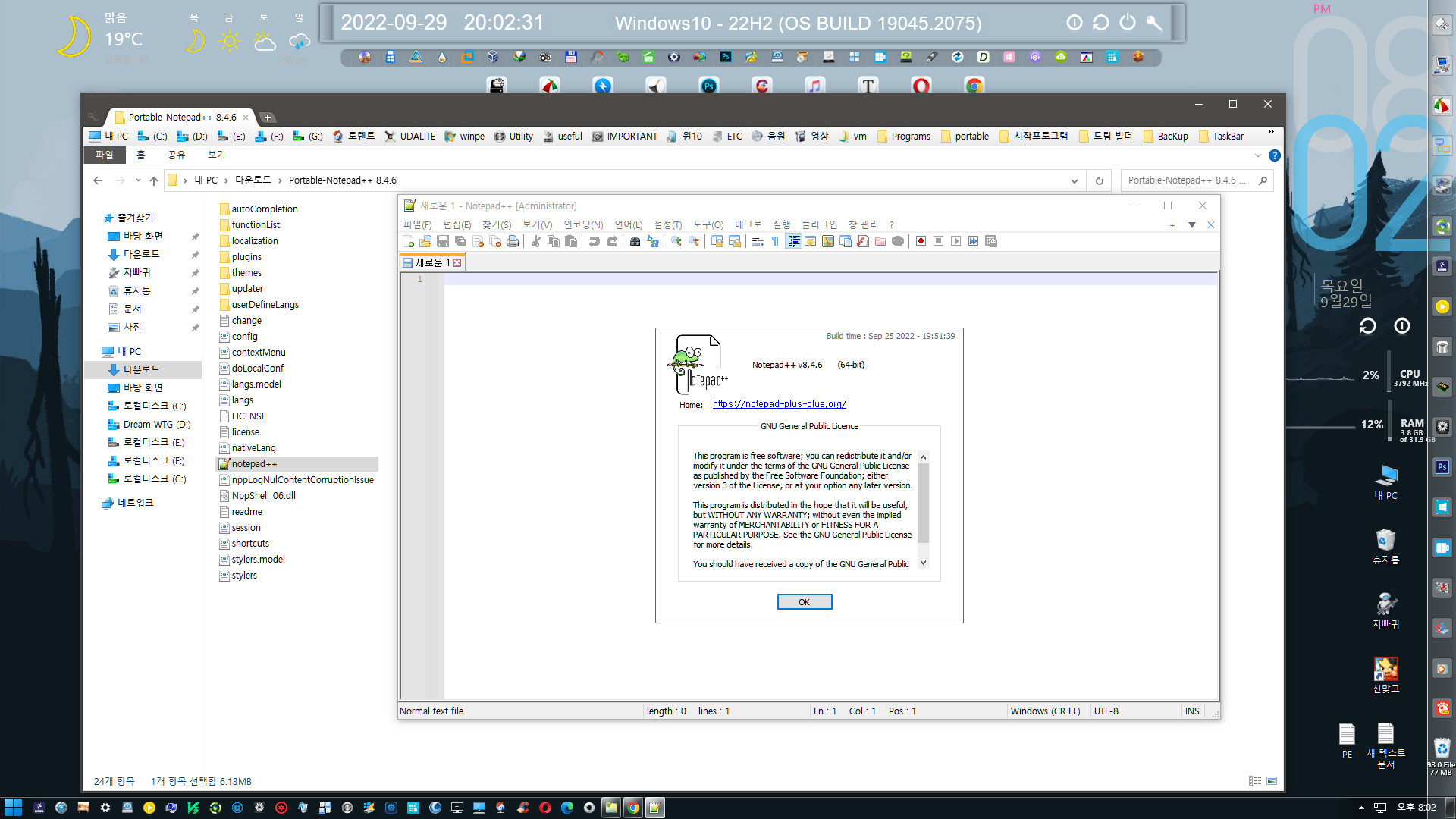Image resolution: width=1456 pixels, height=819 pixels.
Task: Open the 인코딩(N) menu in Notepad++
Action: tap(583, 225)
